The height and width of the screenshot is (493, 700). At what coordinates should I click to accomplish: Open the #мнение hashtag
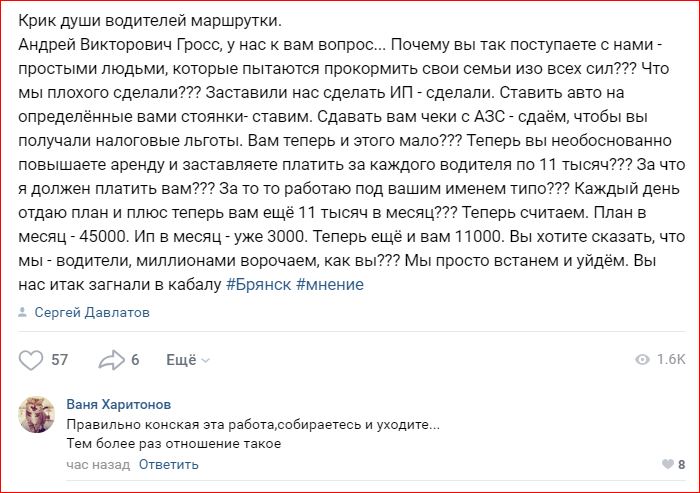(330, 284)
